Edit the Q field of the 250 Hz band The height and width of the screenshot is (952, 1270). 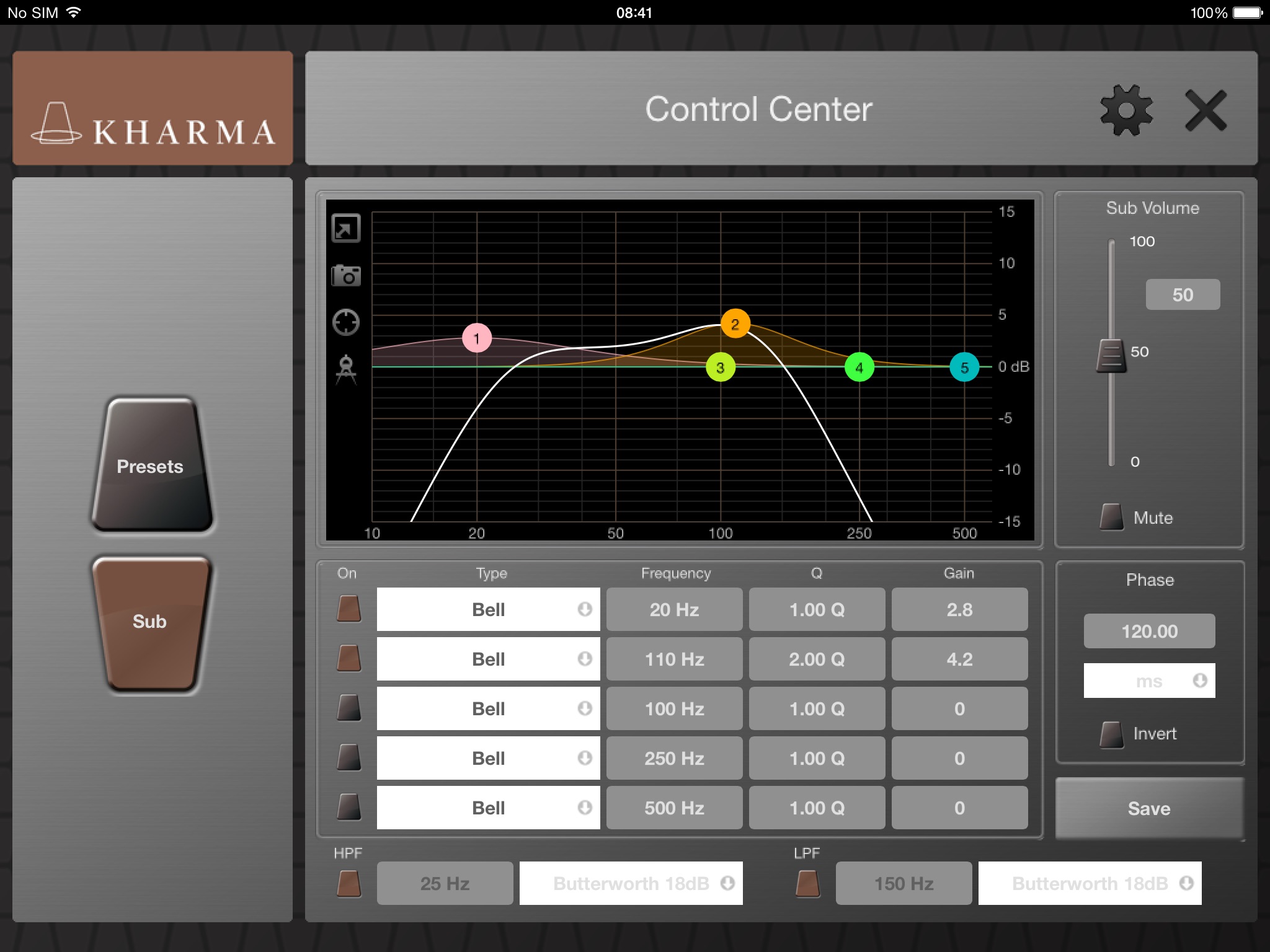click(x=817, y=758)
